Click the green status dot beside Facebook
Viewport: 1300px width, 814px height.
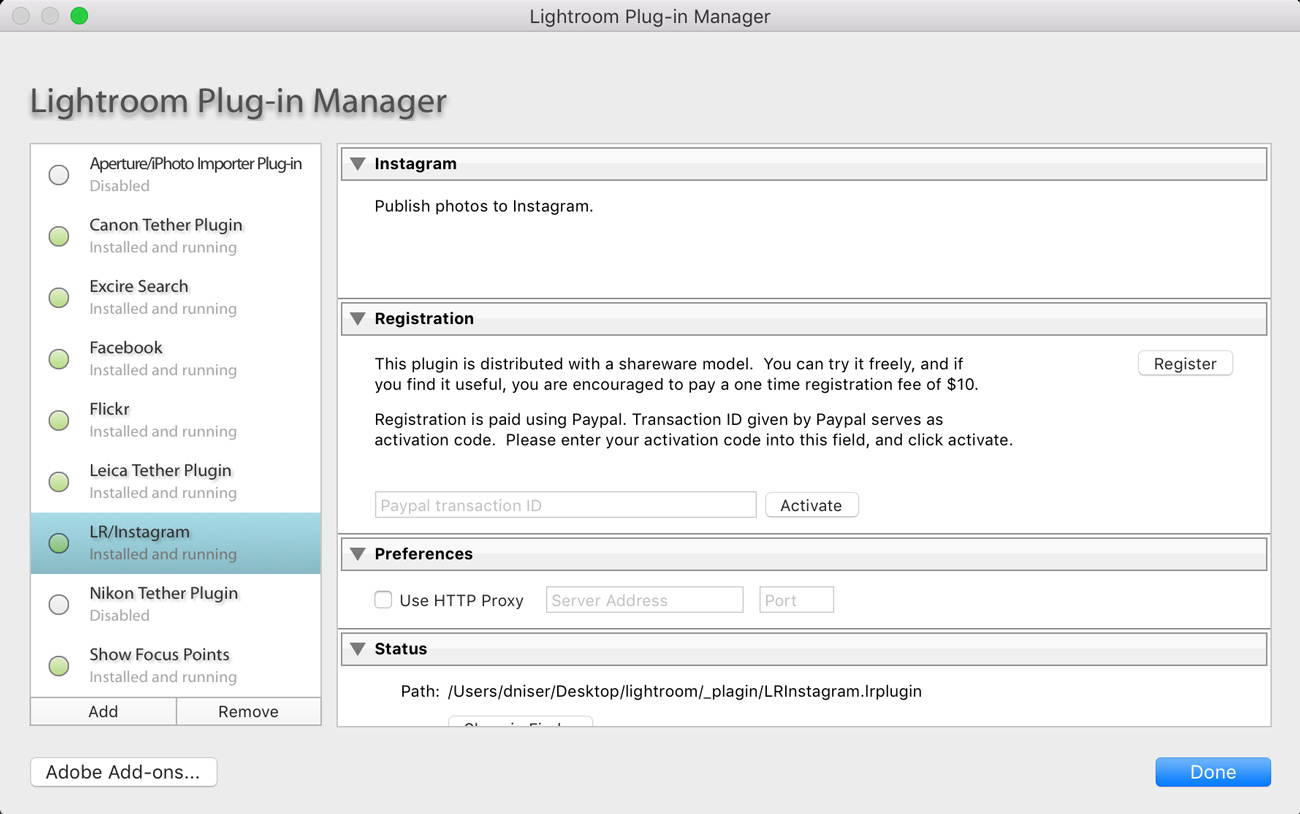pyautogui.click(x=59, y=359)
